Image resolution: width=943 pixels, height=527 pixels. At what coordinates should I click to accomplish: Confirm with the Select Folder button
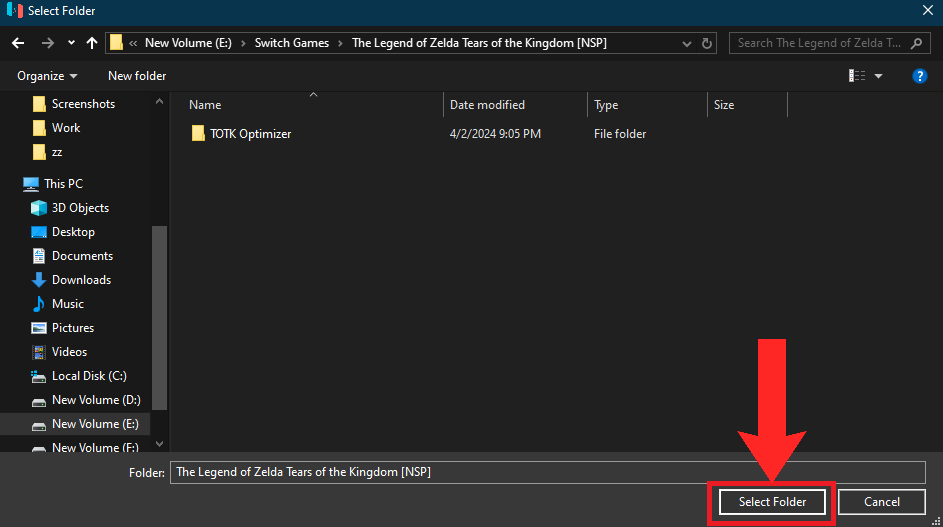(x=772, y=502)
